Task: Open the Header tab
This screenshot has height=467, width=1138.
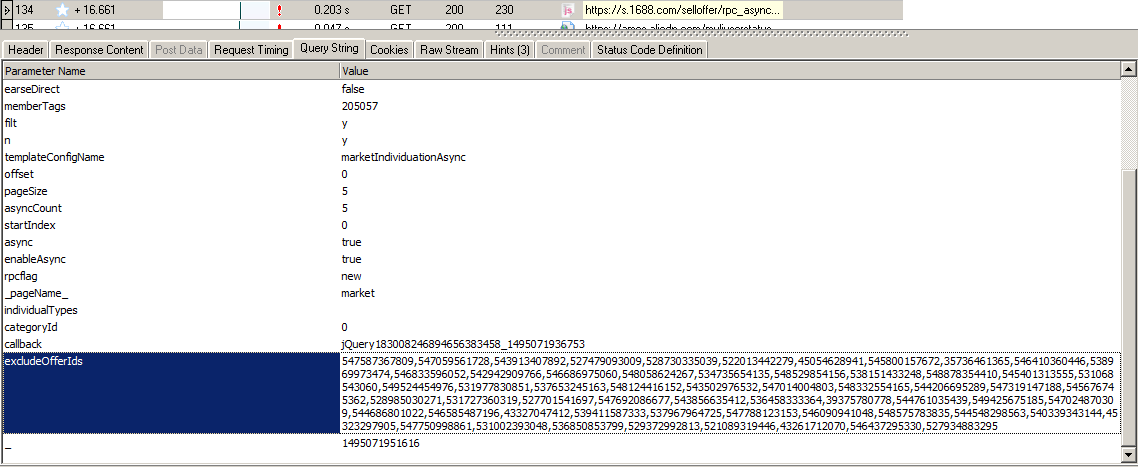Action: [26, 49]
